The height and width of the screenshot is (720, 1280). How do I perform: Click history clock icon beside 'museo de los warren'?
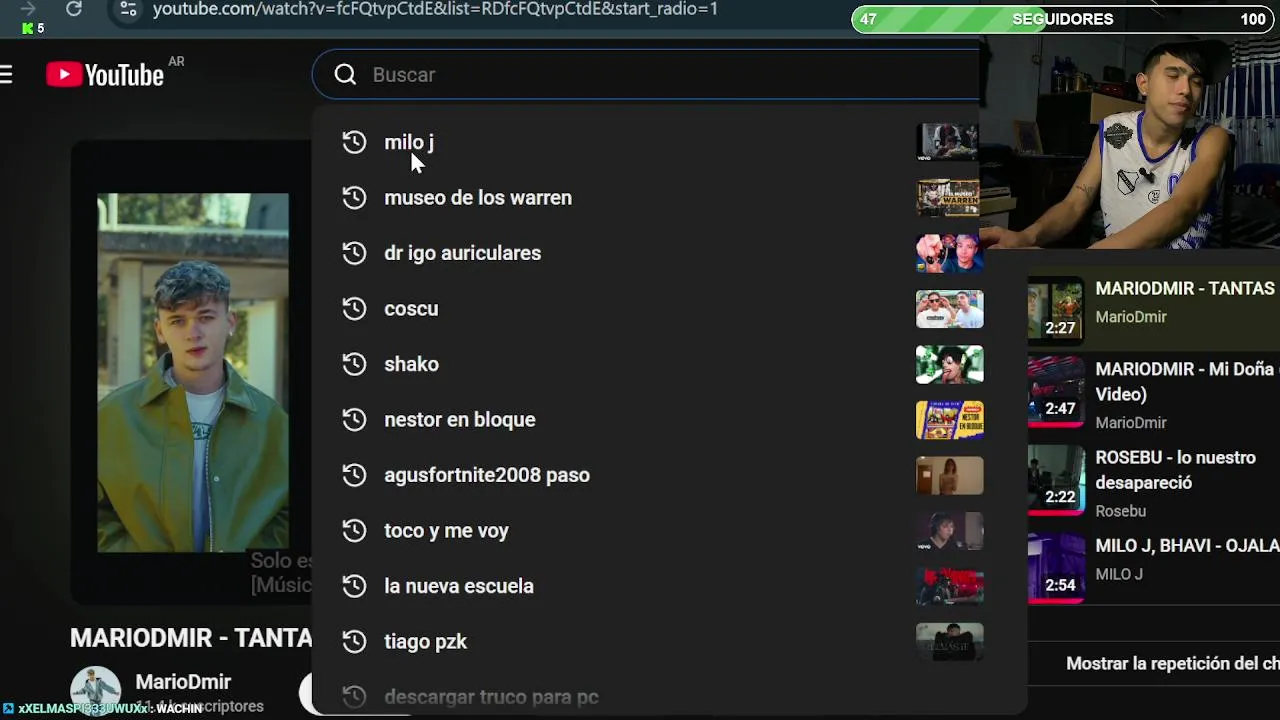point(354,198)
